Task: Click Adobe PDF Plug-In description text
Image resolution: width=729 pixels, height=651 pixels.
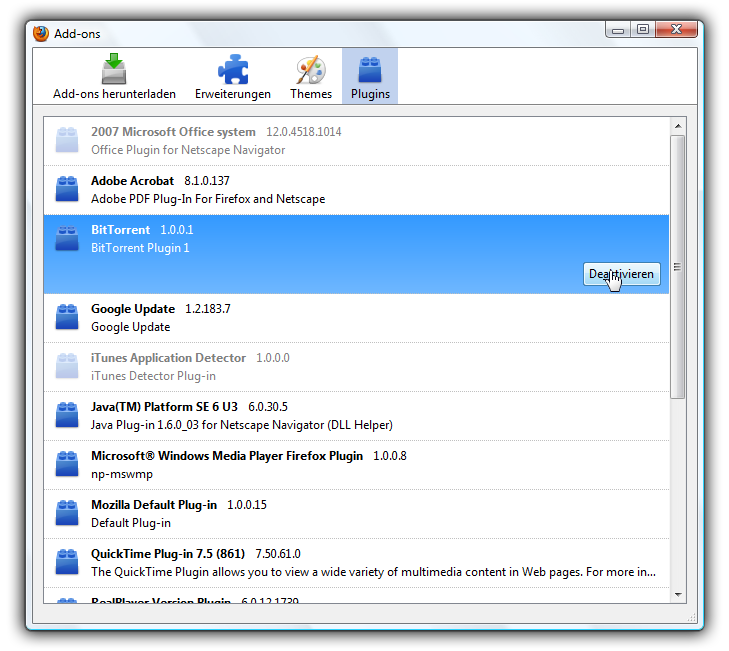Action: click(x=208, y=199)
